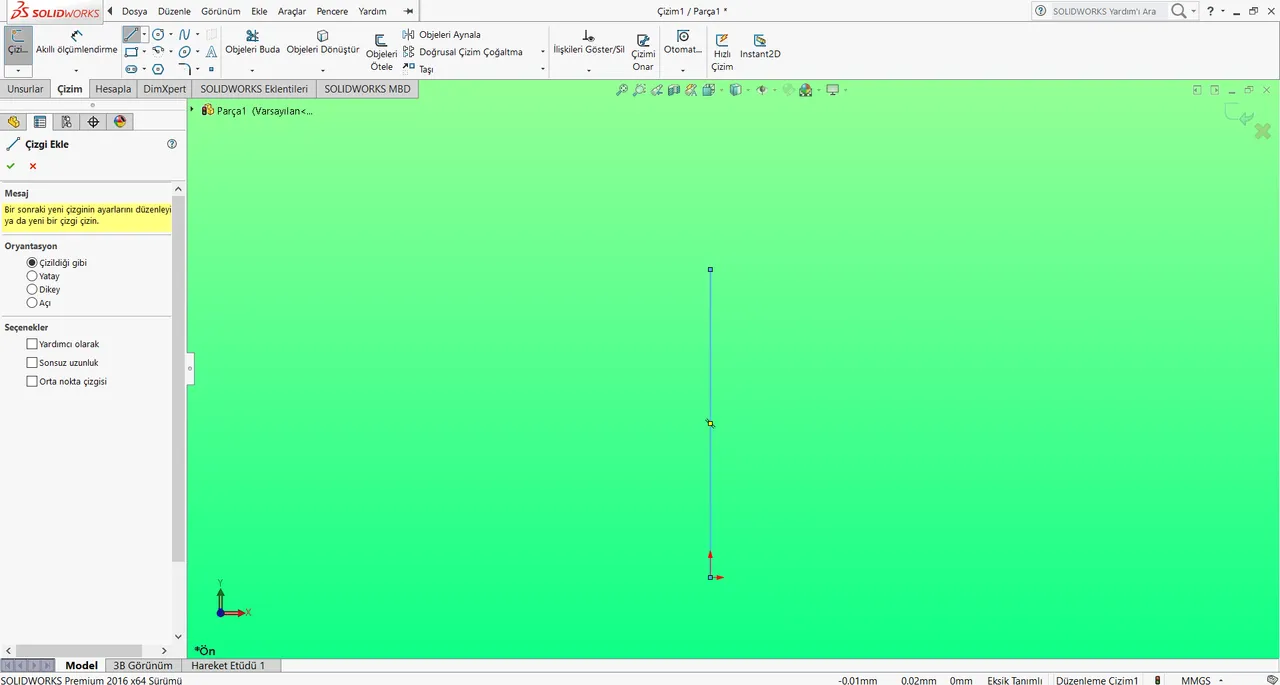This screenshot has height=685, width=1280.
Task: Open help for Çizgi Ekle panel
Action: [172, 144]
